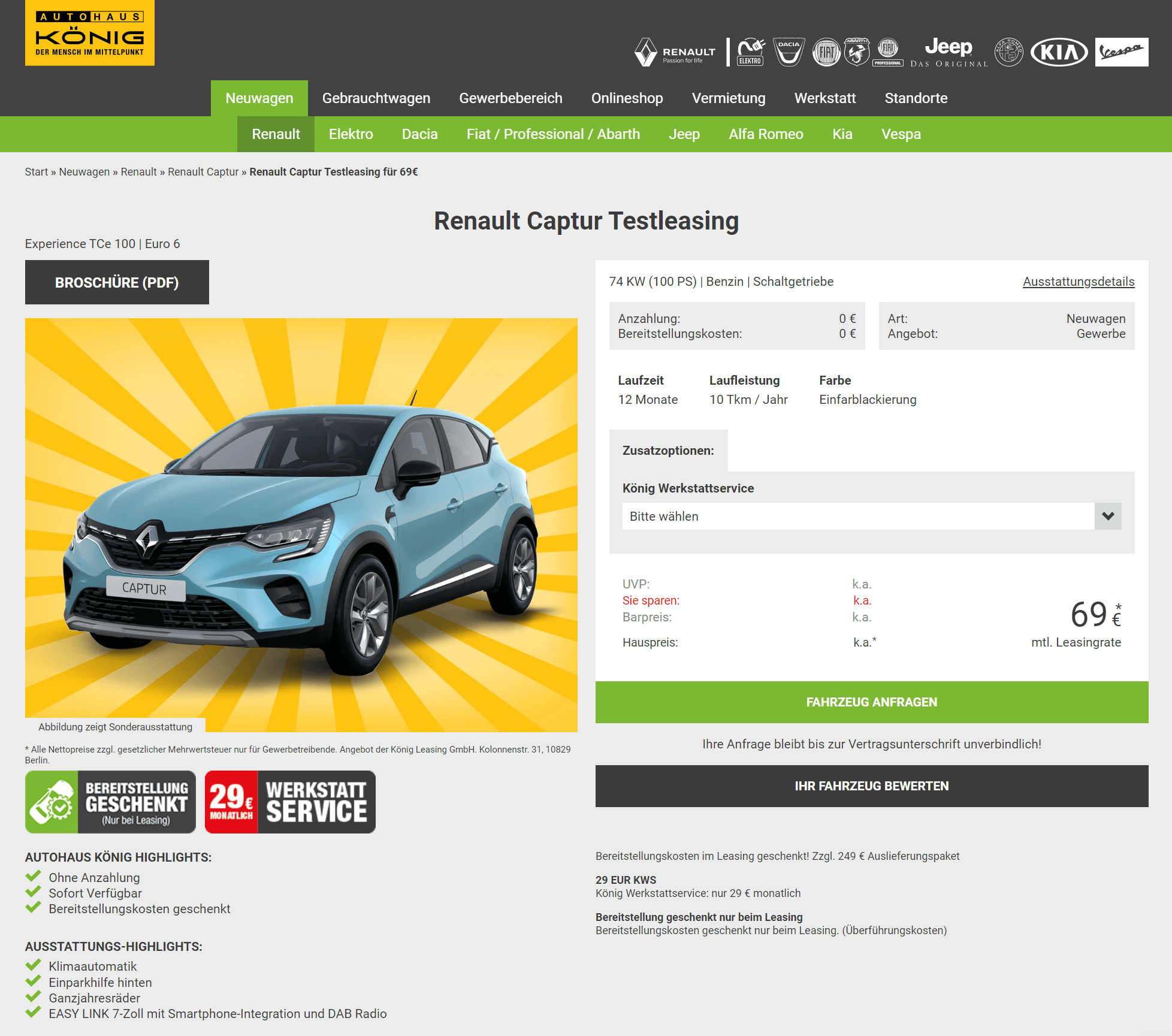Open the Neuwagen main menu item
Screen dimensions: 1172x1036
point(259,98)
